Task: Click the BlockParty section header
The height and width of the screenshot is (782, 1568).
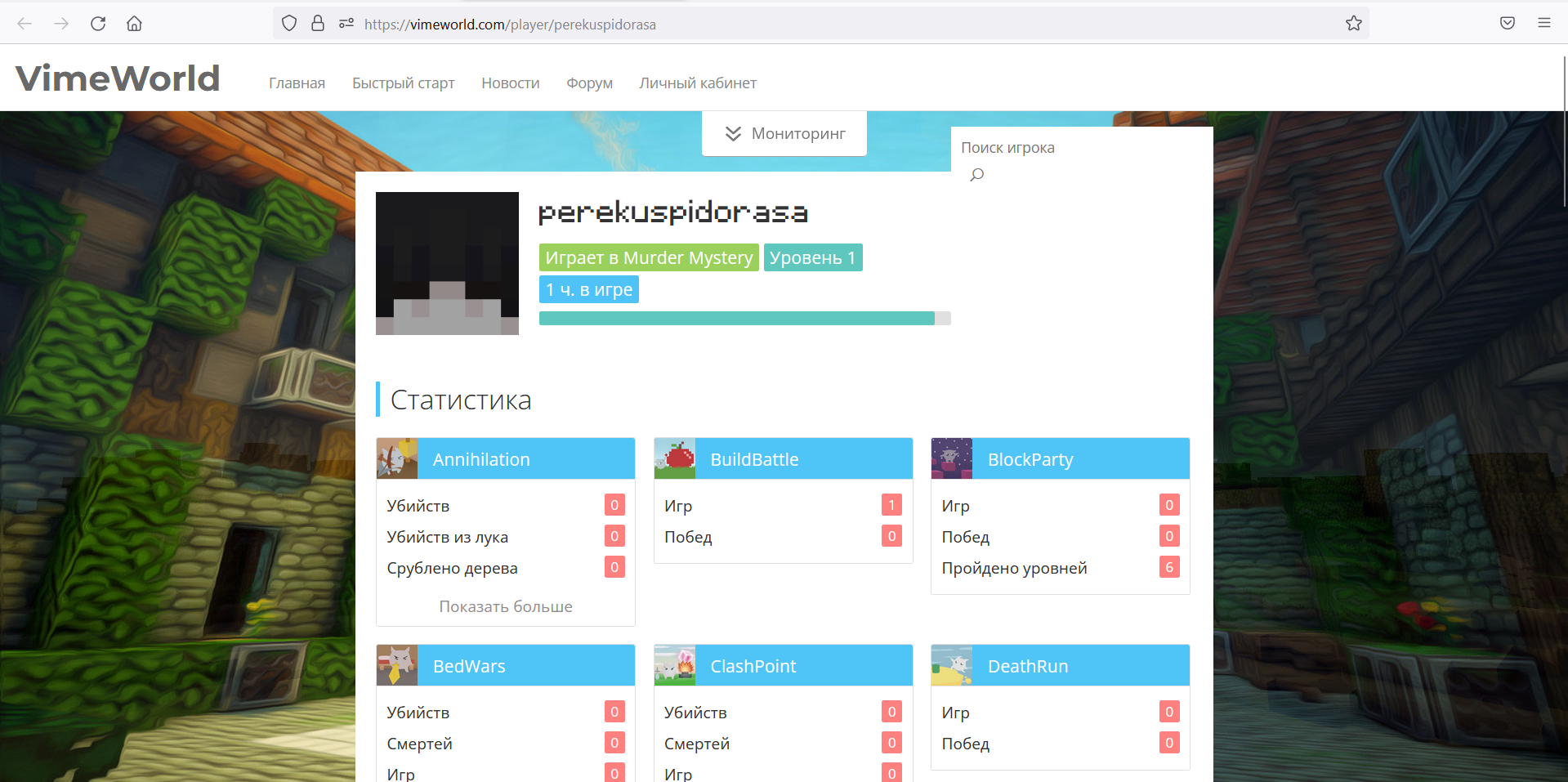Action: click(1061, 458)
